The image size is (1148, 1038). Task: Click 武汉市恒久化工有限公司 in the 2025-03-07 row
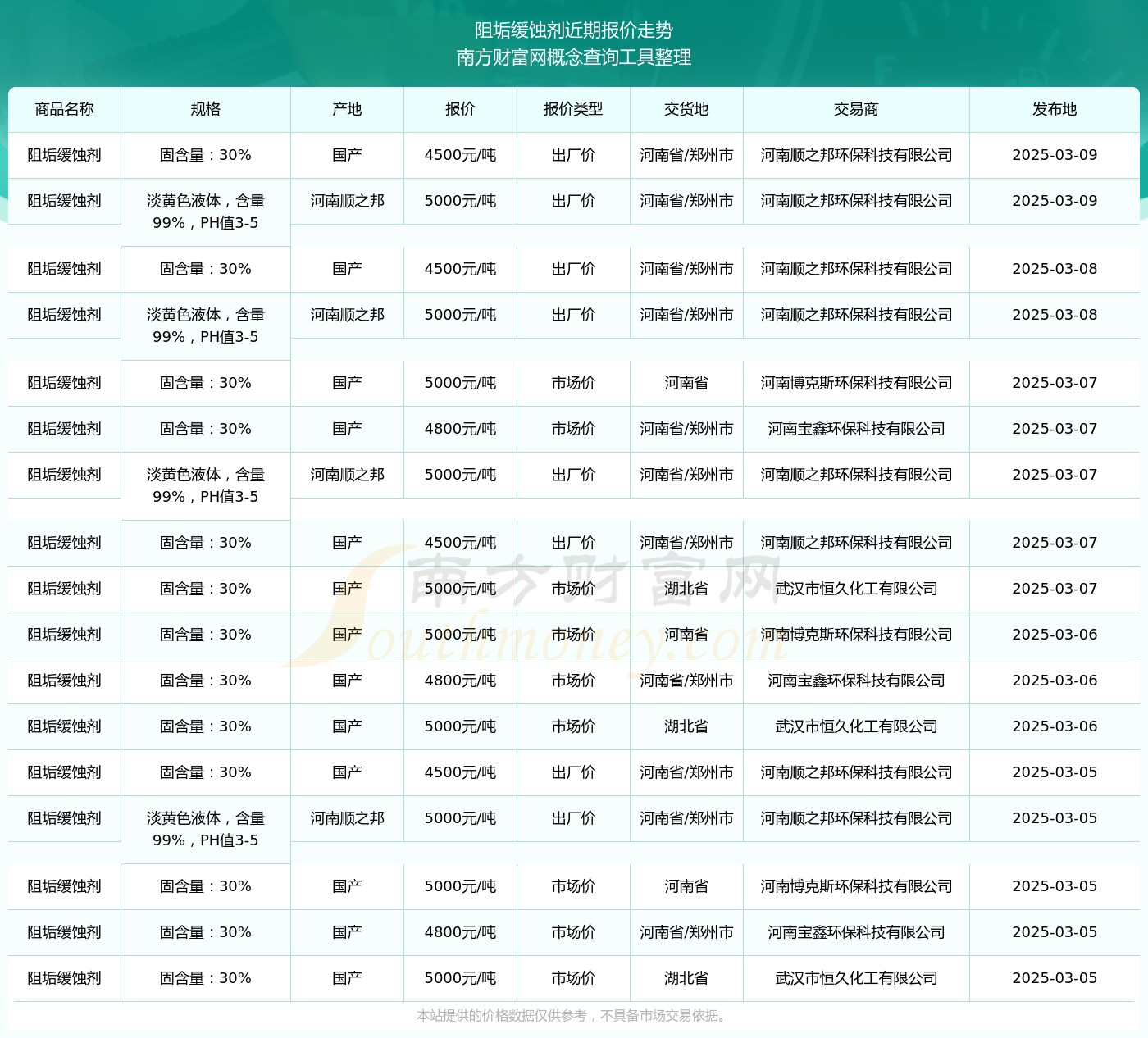click(x=856, y=589)
